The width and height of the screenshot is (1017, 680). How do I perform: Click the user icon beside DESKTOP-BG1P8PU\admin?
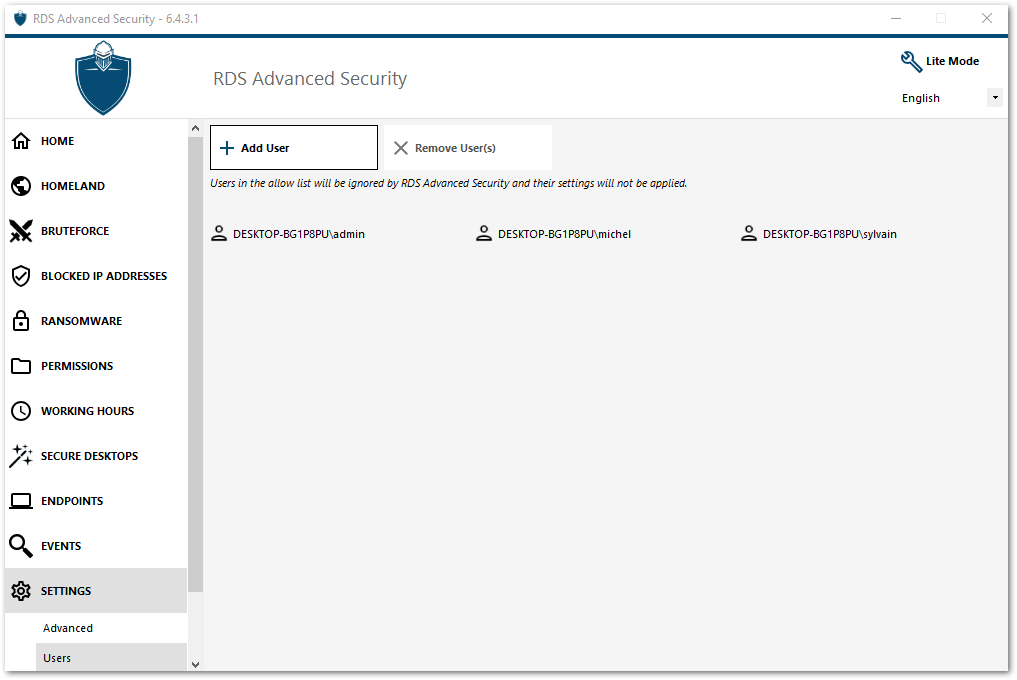click(219, 234)
